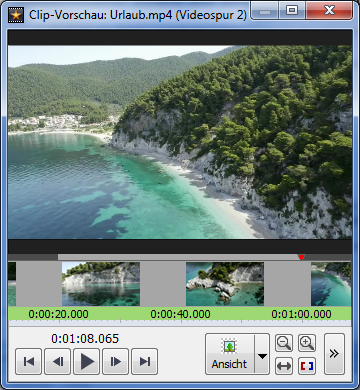Image resolution: width=360 pixels, height=390 pixels.
Task: Click the red playhead marker
Action: pos(301,258)
